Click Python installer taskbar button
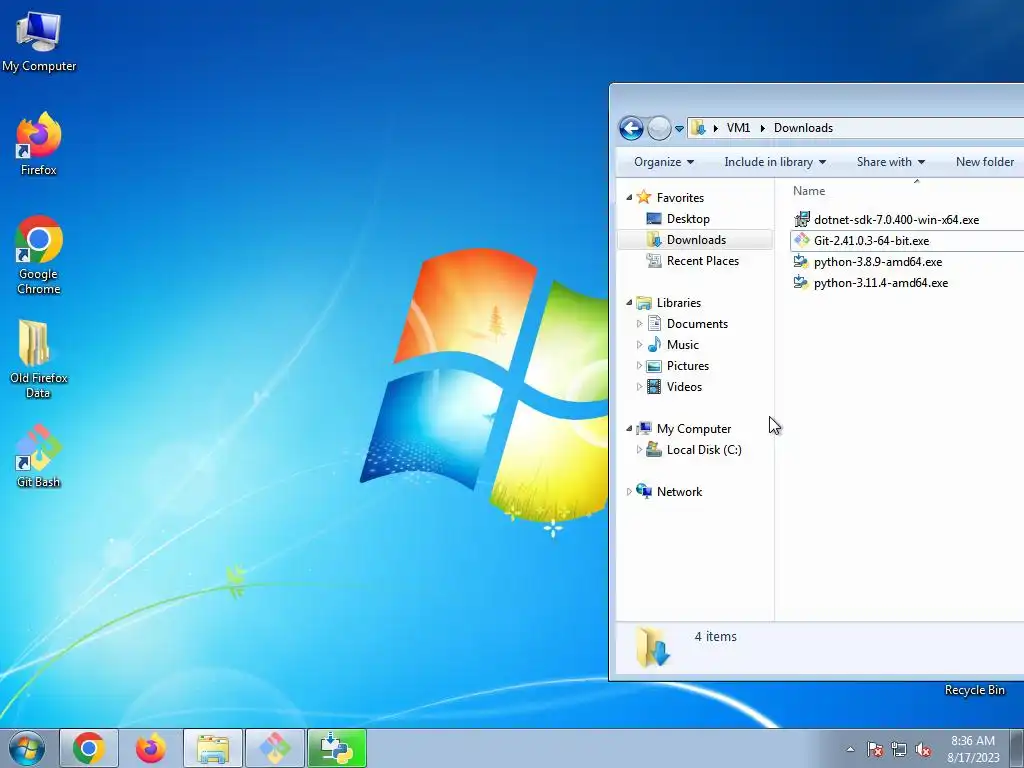This screenshot has height=768, width=1024. (337, 748)
